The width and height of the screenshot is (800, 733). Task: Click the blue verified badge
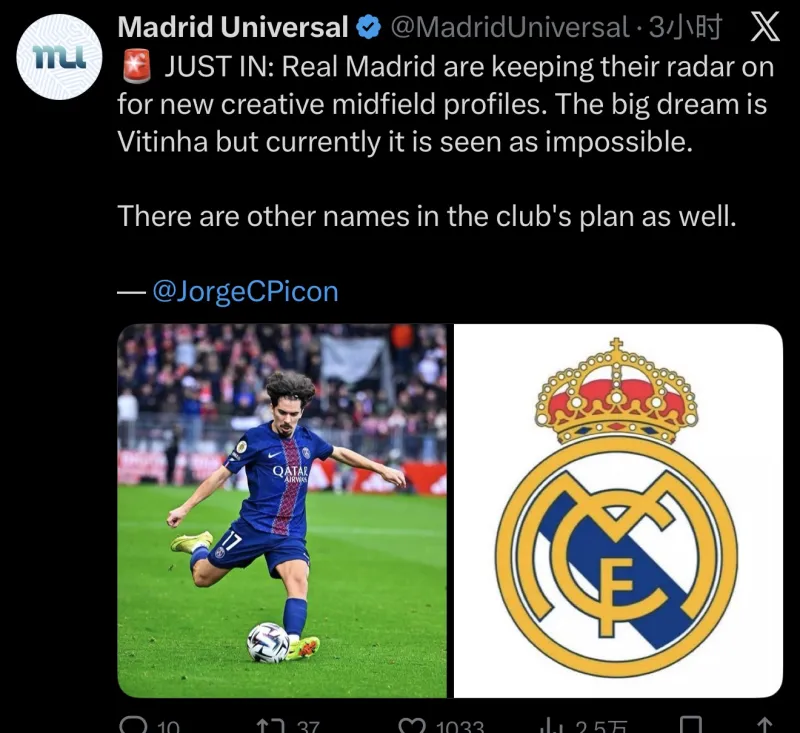(368, 28)
